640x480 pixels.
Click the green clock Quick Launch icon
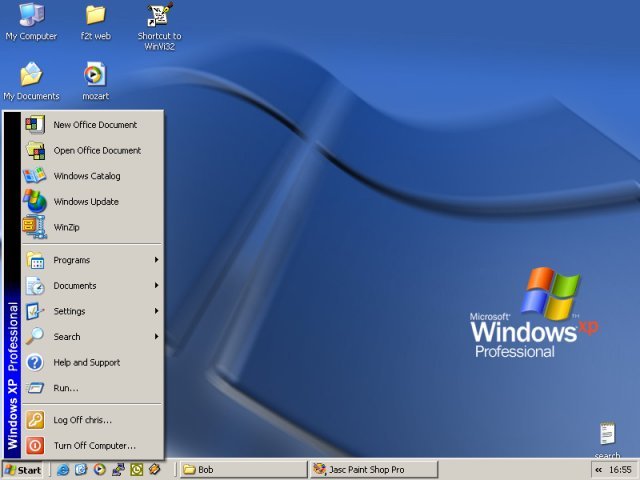(x=137, y=470)
